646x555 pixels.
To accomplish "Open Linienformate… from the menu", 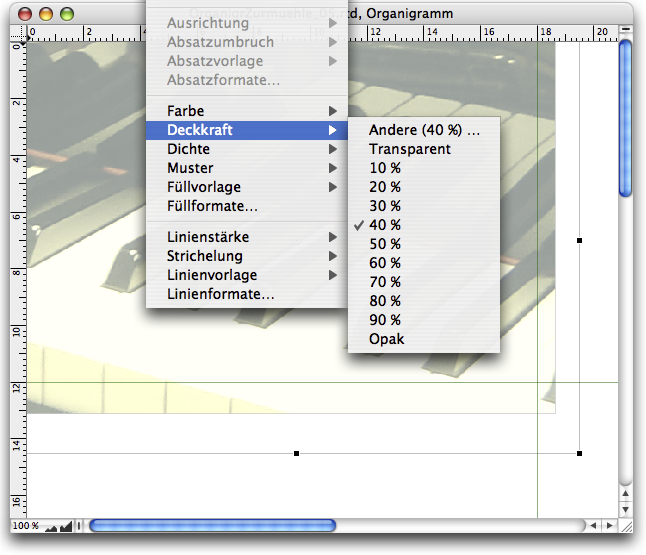I will pyautogui.click(x=220, y=294).
